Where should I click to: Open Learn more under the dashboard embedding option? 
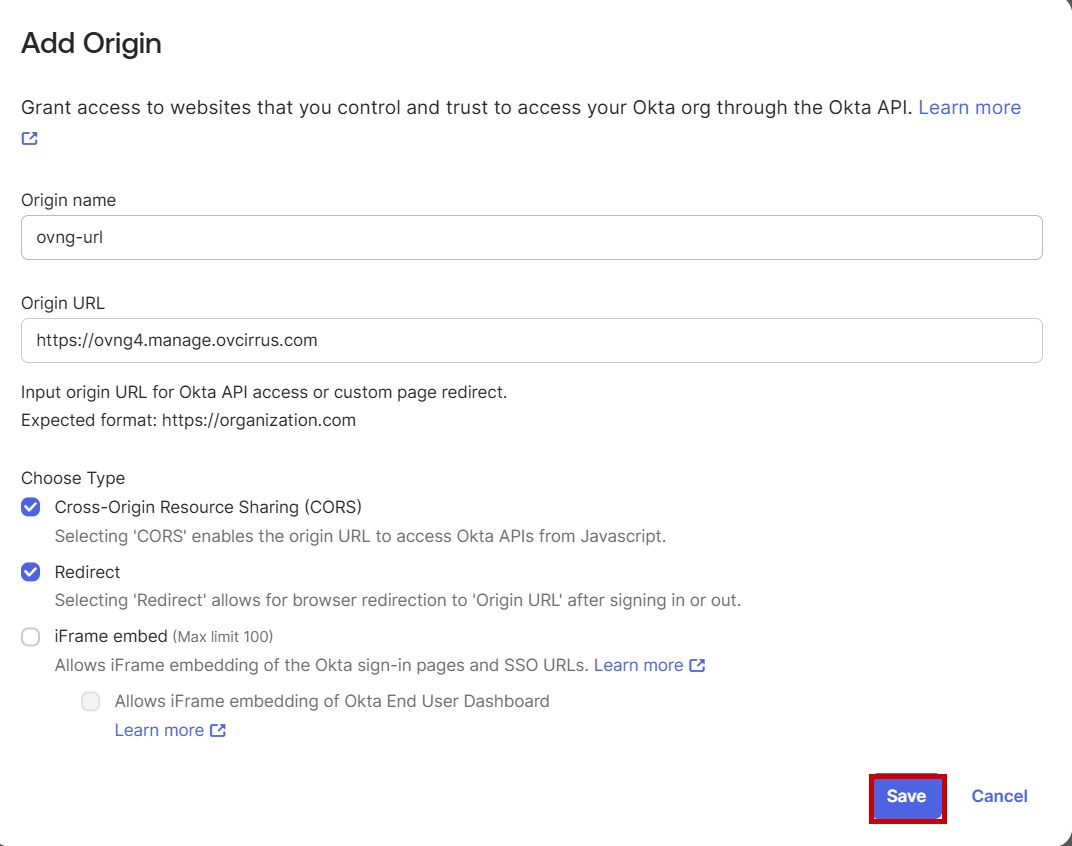point(159,730)
